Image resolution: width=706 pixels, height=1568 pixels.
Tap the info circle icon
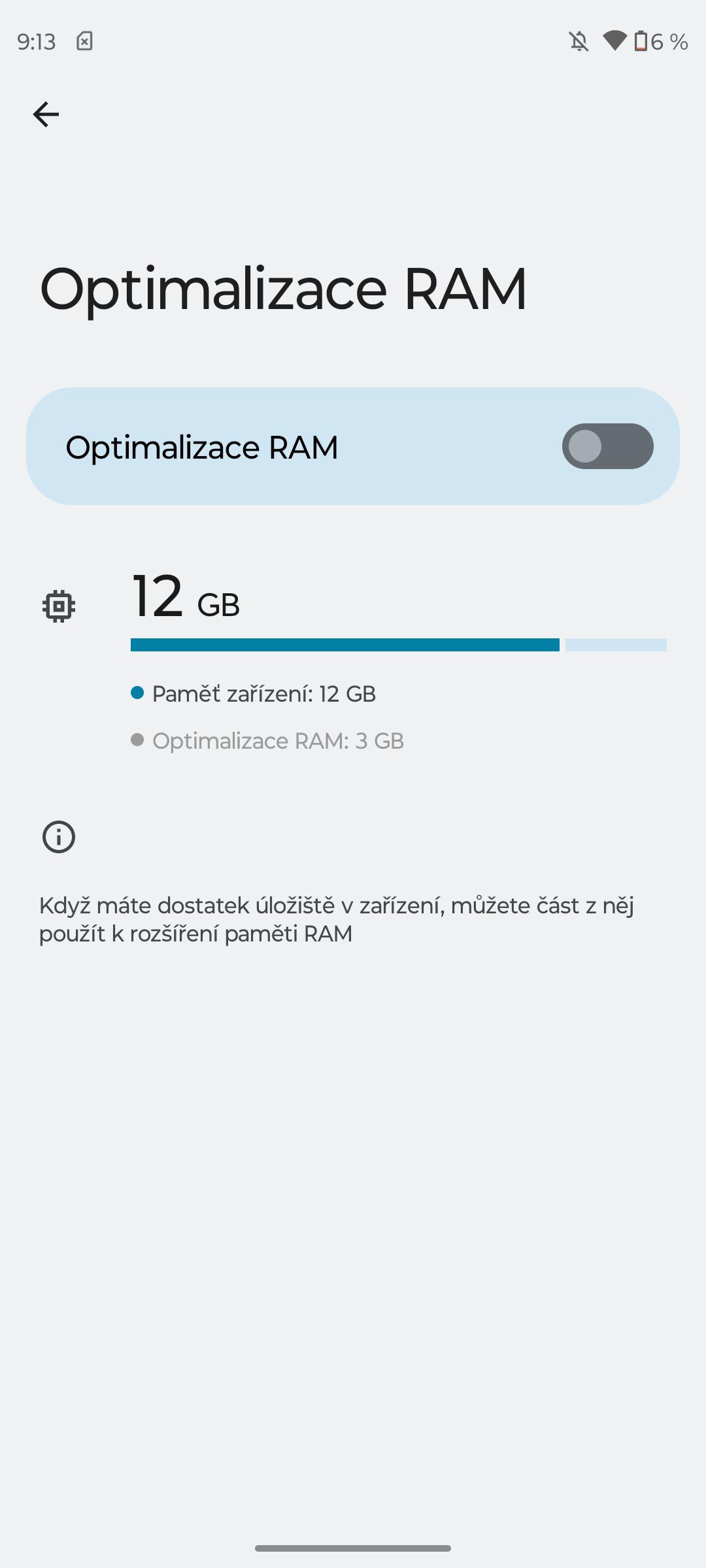tap(59, 837)
